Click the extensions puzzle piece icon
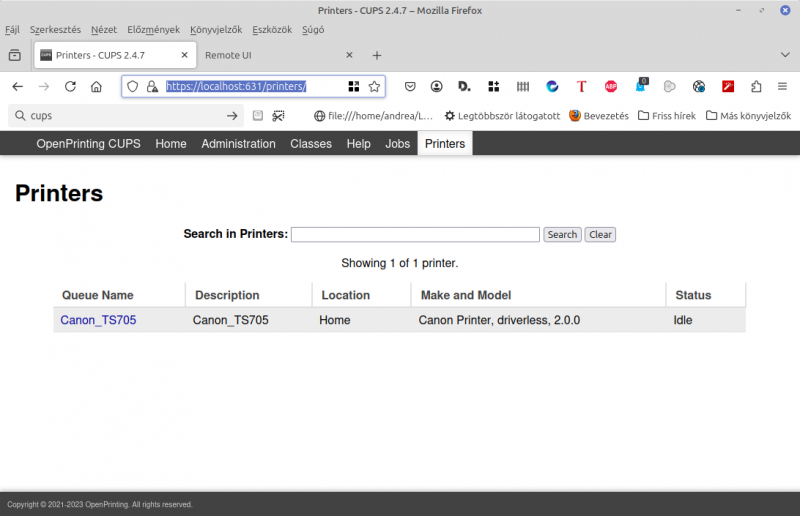The image size is (800, 516). (756, 87)
